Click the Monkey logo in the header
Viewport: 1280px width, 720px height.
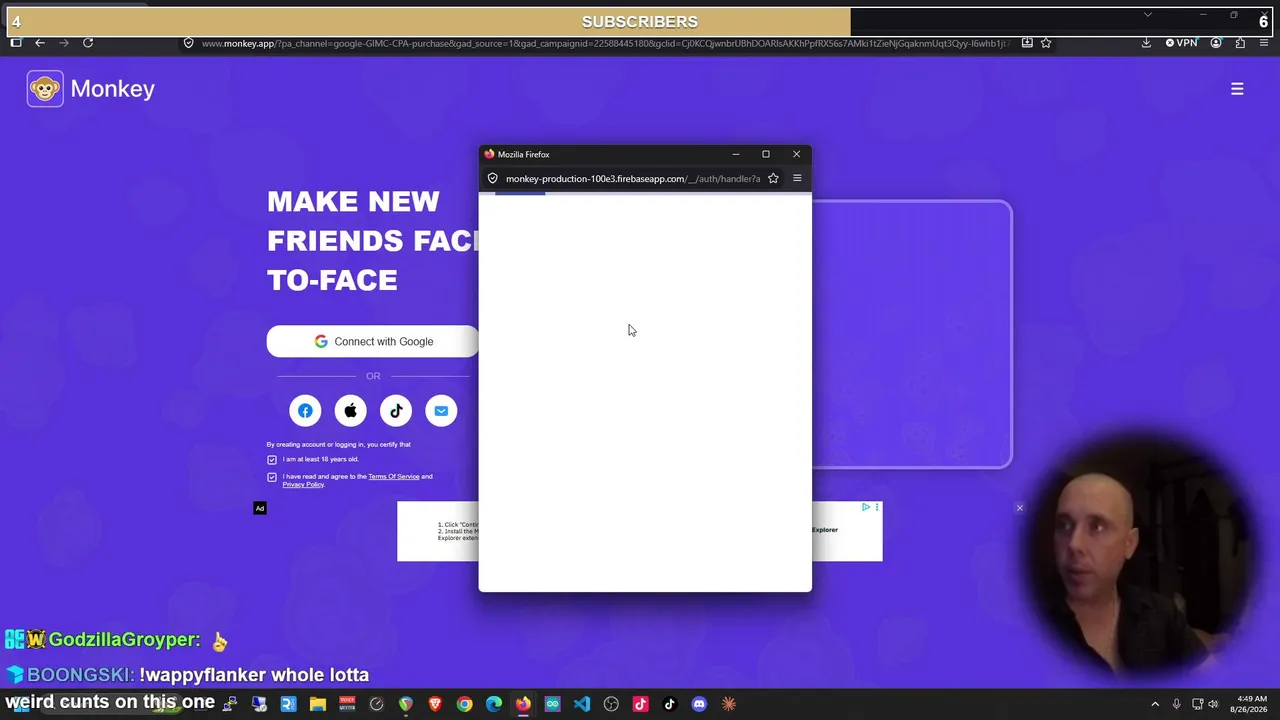[x=91, y=89]
